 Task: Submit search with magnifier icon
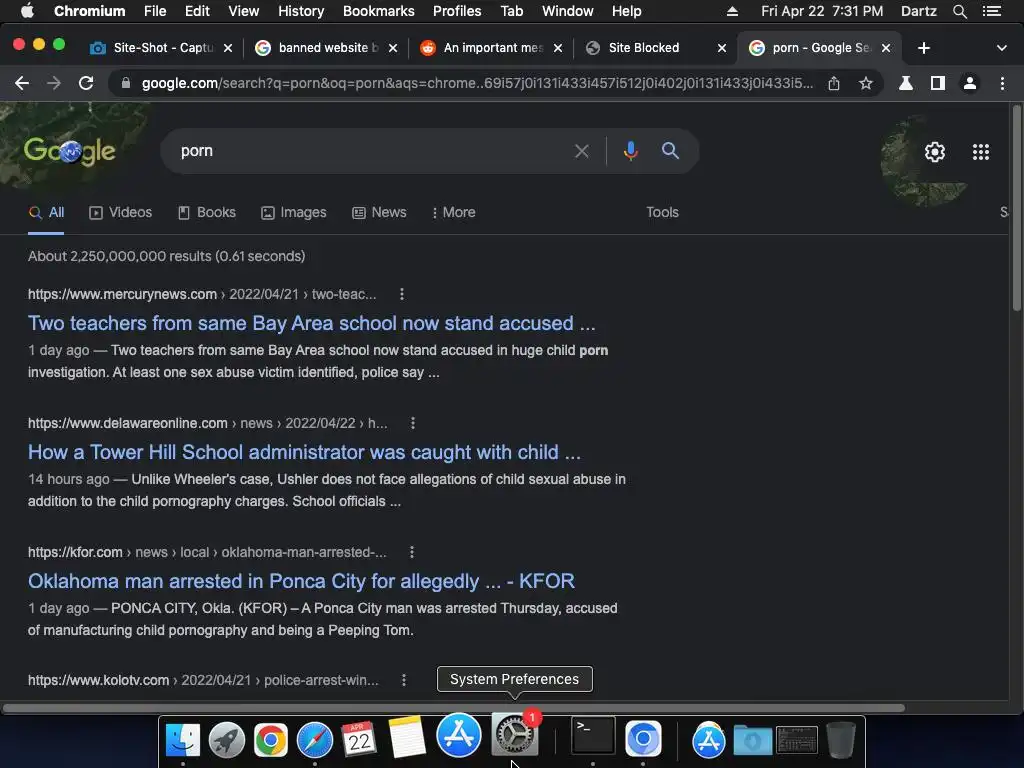coord(670,151)
